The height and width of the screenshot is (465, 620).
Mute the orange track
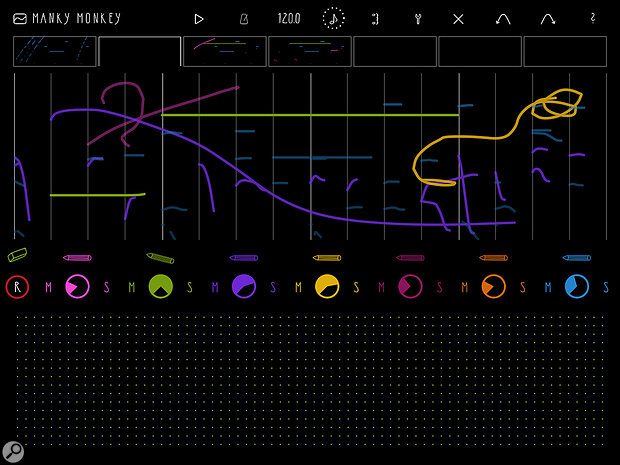[x=465, y=287]
